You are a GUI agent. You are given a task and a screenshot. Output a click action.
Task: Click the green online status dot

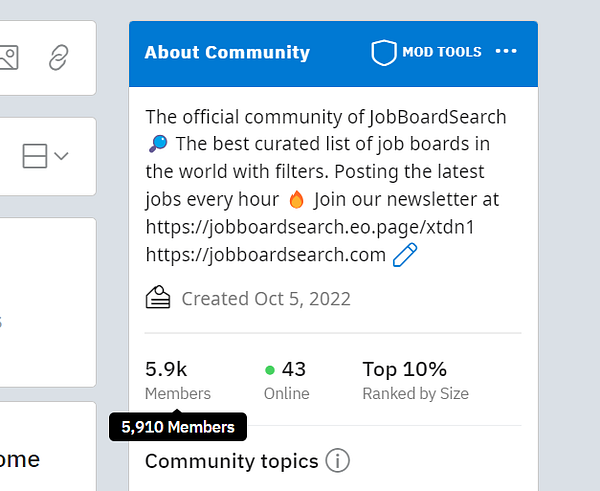tap(270, 370)
